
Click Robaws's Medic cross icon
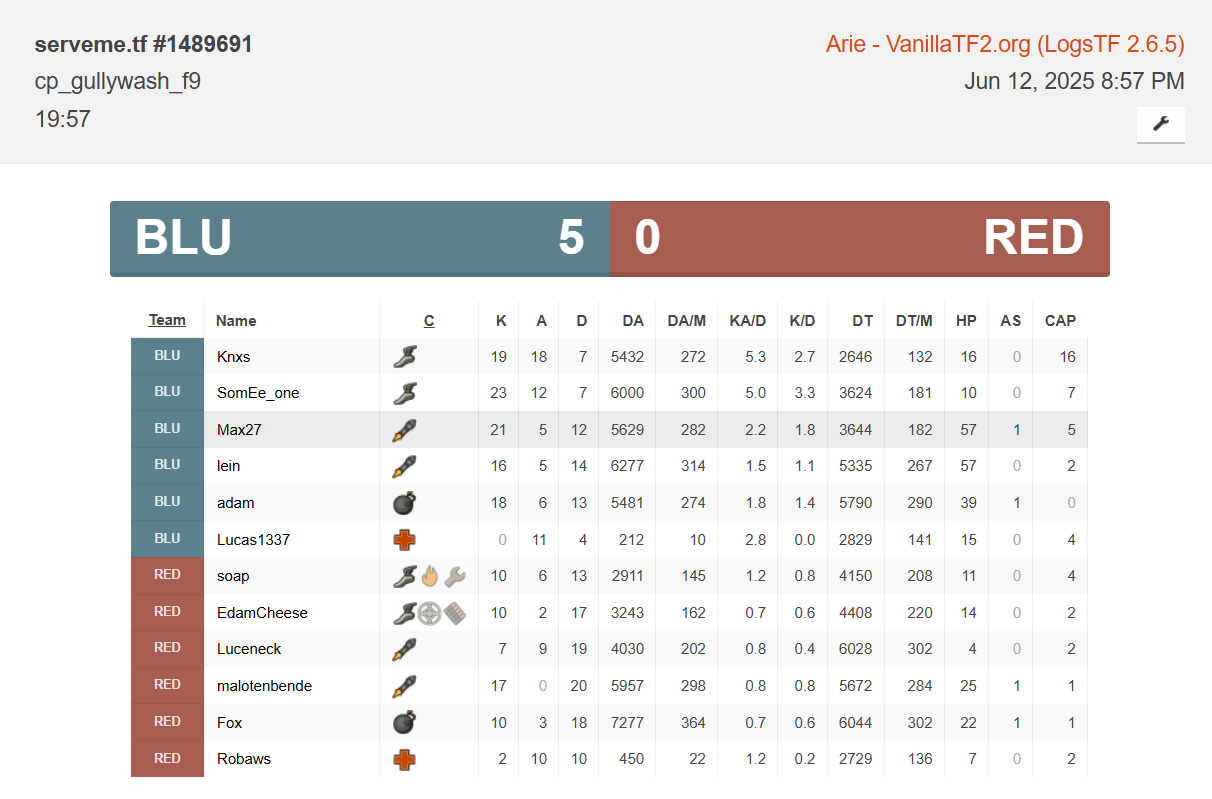tap(404, 759)
